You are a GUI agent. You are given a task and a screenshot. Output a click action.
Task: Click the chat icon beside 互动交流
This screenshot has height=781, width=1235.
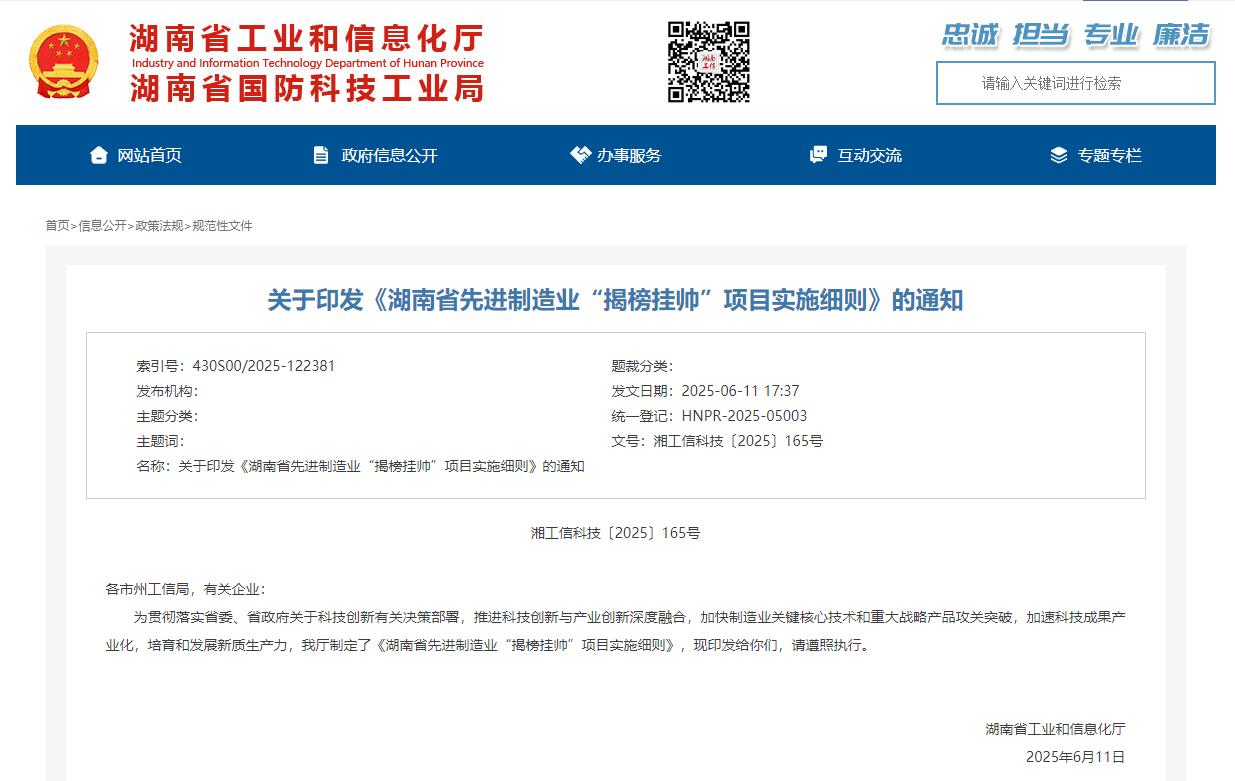(818, 155)
